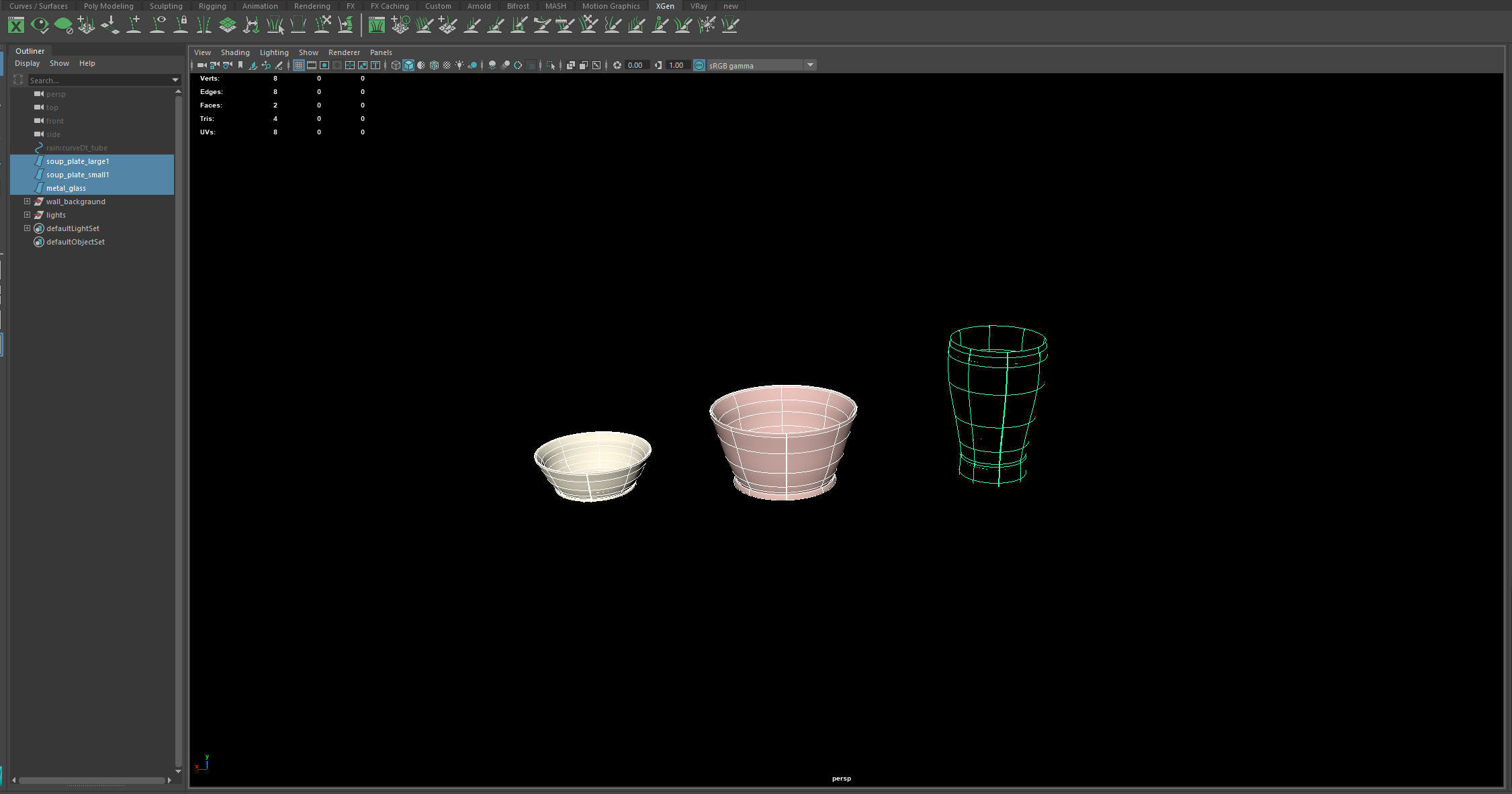Open the sRGB gamma dropdown

[811, 65]
